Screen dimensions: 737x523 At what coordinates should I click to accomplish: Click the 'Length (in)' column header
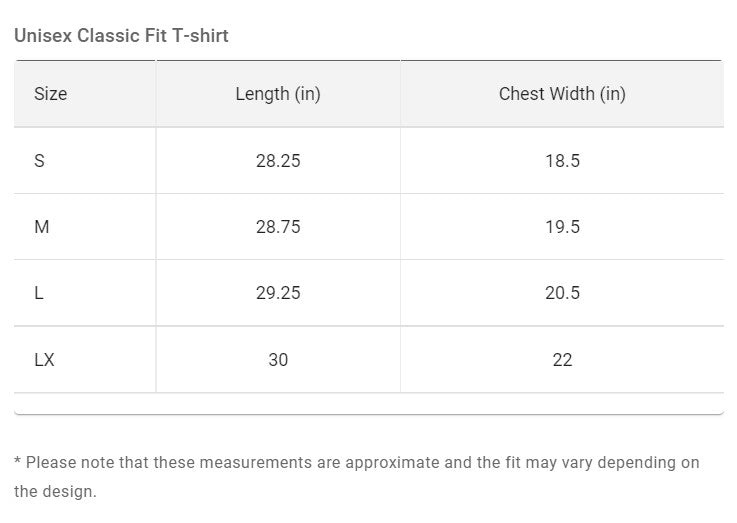click(278, 94)
